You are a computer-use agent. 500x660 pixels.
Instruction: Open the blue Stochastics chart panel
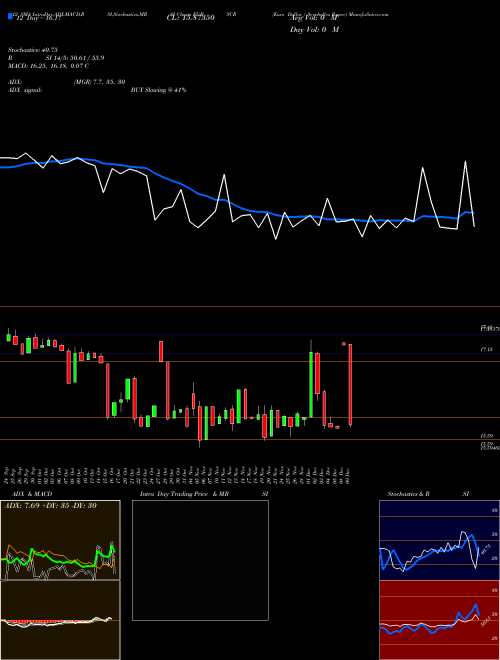click(x=439, y=540)
